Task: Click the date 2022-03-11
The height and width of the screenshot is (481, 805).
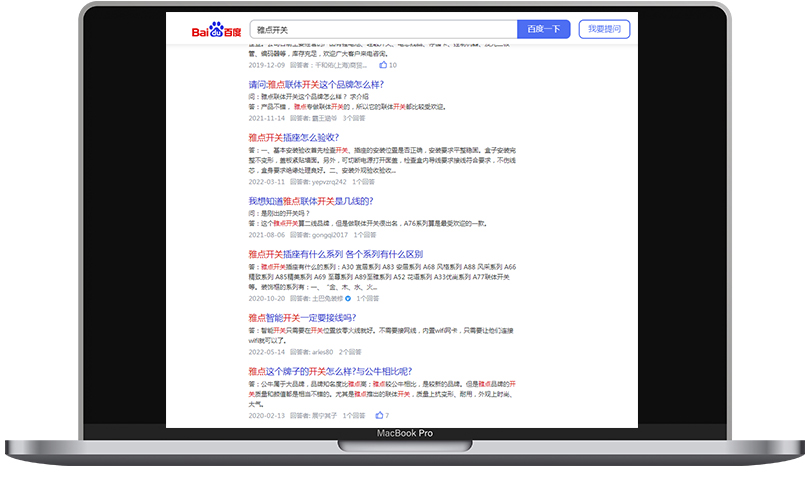Action: [x=266, y=182]
